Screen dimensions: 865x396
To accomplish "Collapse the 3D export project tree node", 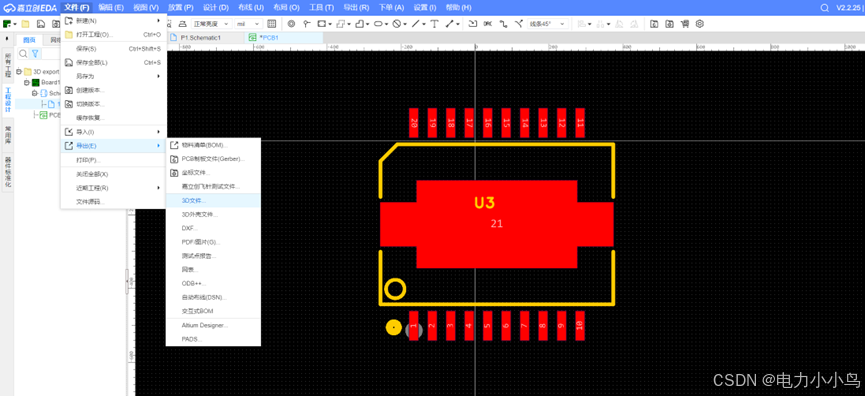I will click(19, 72).
